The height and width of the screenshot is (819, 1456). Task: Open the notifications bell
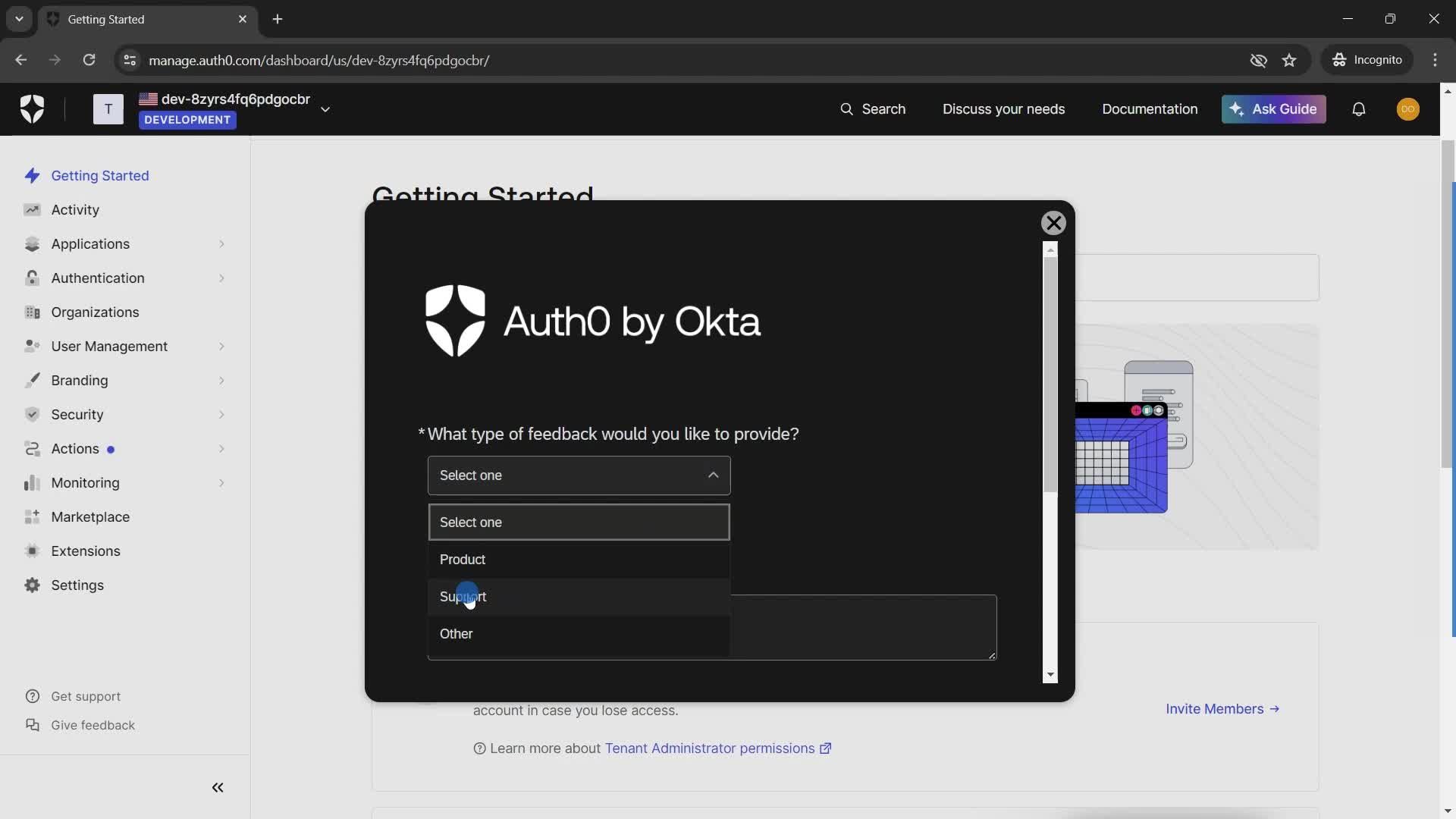1359,109
